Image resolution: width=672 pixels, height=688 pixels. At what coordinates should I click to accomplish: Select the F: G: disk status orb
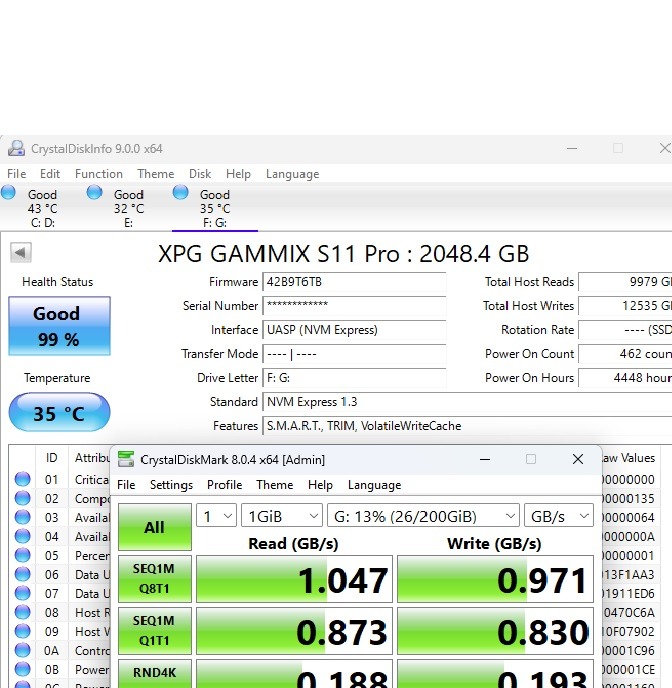coord(180,193)
